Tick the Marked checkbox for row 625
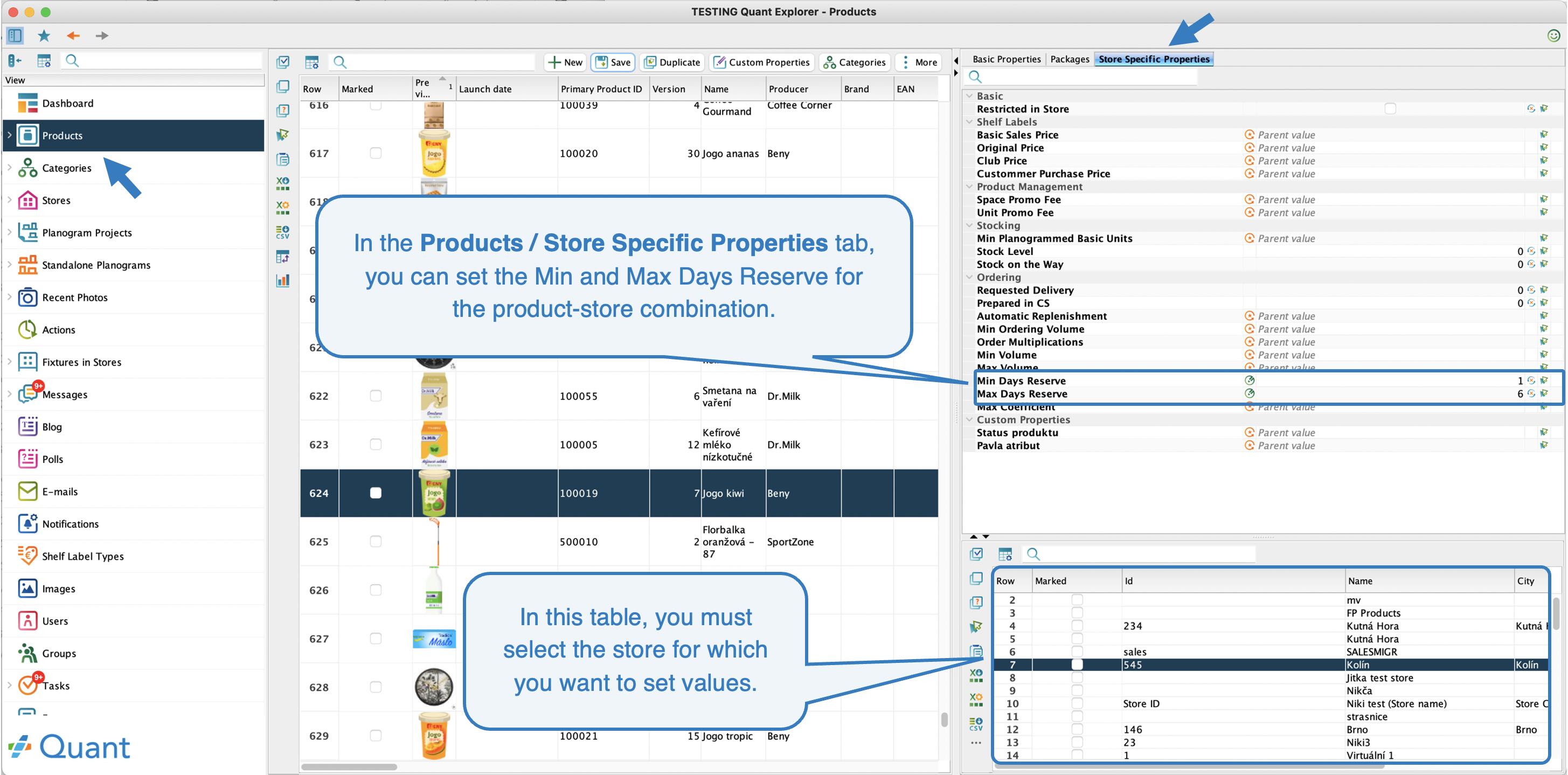1568x775 pixels. pyautogui.click(x=376, y=541)
